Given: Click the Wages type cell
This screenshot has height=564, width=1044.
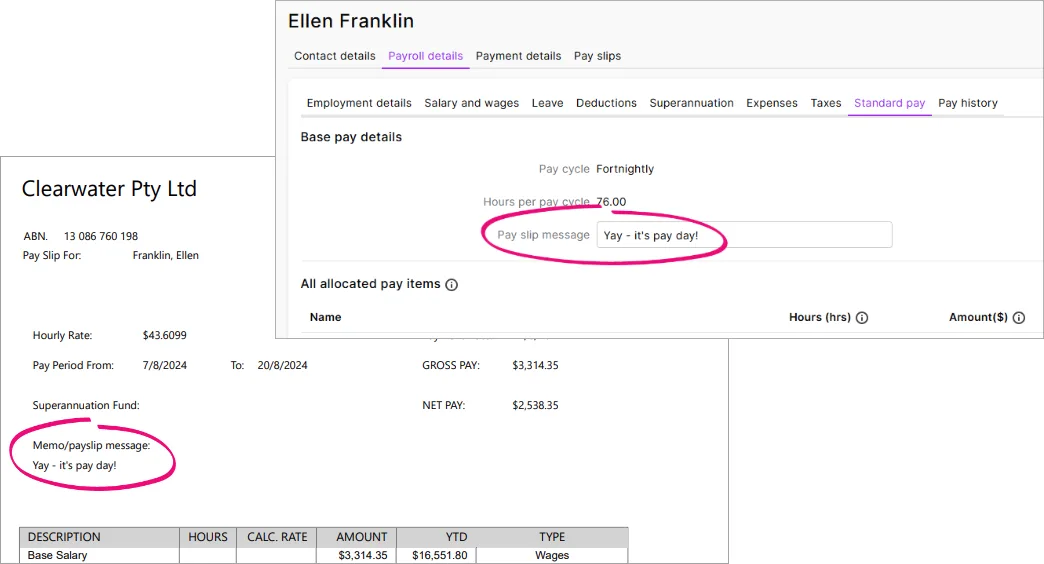Looking at the screenshot, I should 552,555.
